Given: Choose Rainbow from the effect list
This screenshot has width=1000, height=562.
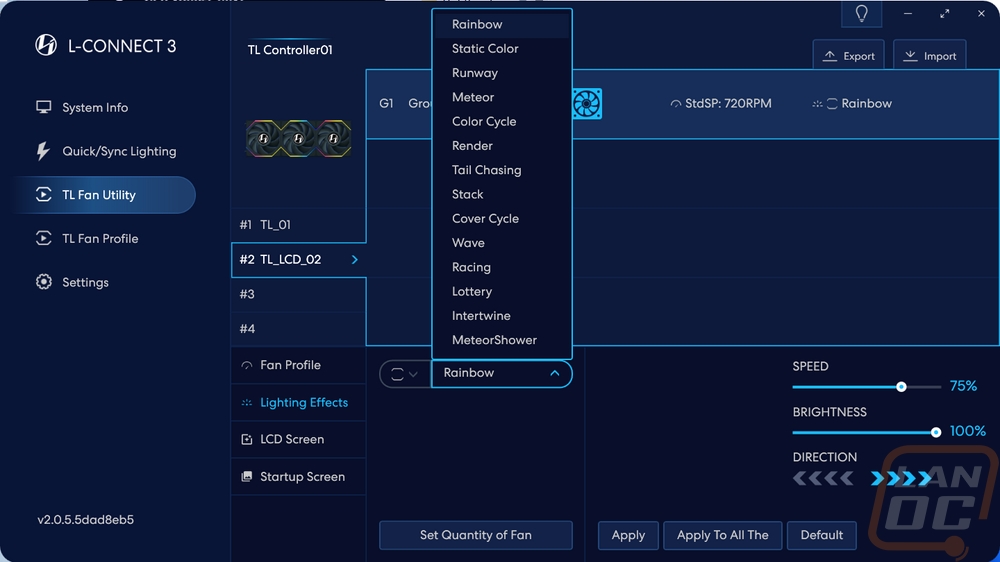Looking at the screenshot, I should (x=502, y=24).
